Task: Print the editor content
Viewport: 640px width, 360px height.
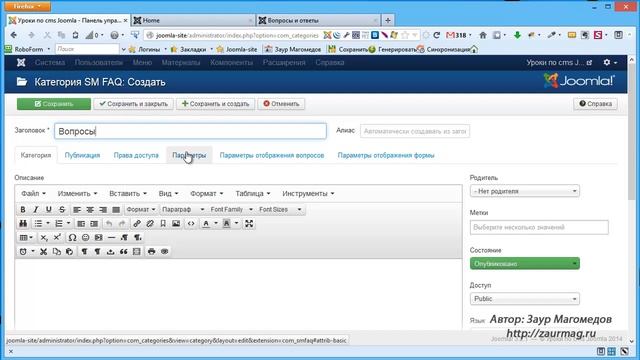Action: [151, 251]
